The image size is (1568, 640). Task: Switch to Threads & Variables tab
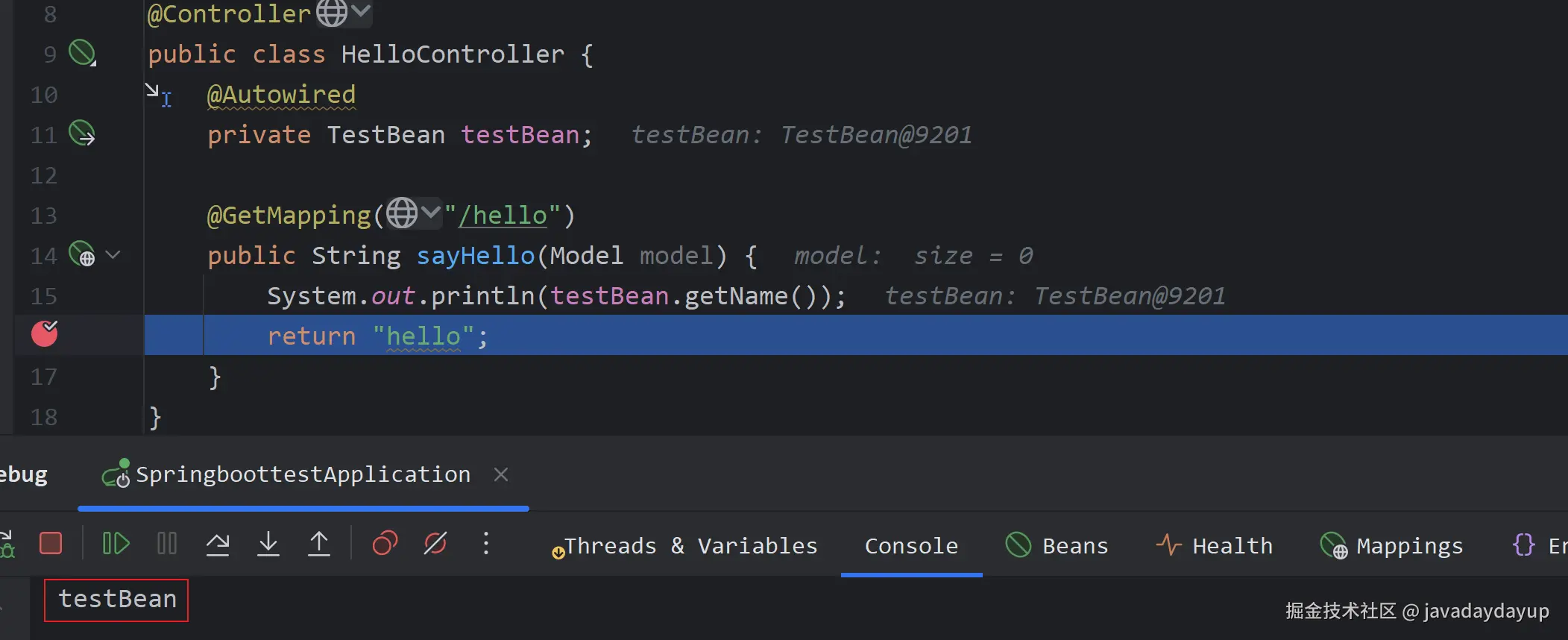pyautogui.click(x=690, y=546)
